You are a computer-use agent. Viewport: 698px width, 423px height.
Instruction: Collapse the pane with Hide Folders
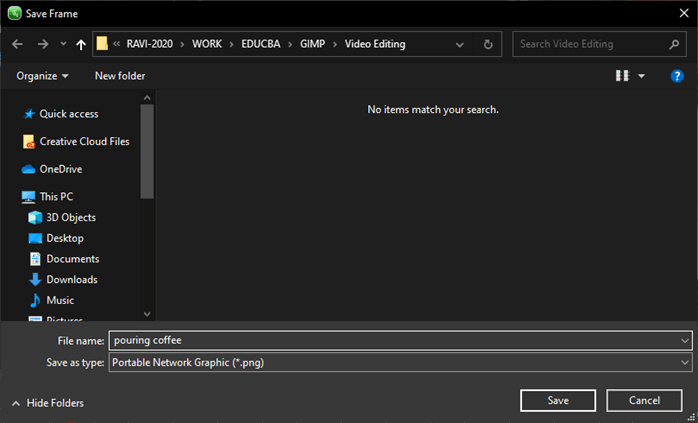click(48, 403)
